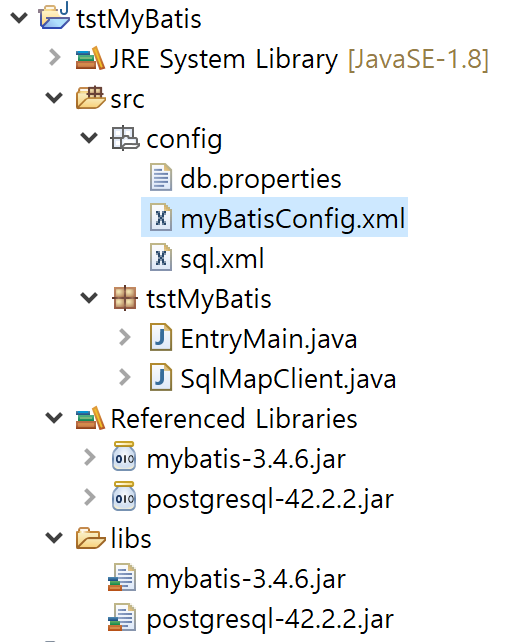The height and width of the screenshot is (642, 529).
Task: Expand the JRE System Library node
Action: tap(54, 57)
